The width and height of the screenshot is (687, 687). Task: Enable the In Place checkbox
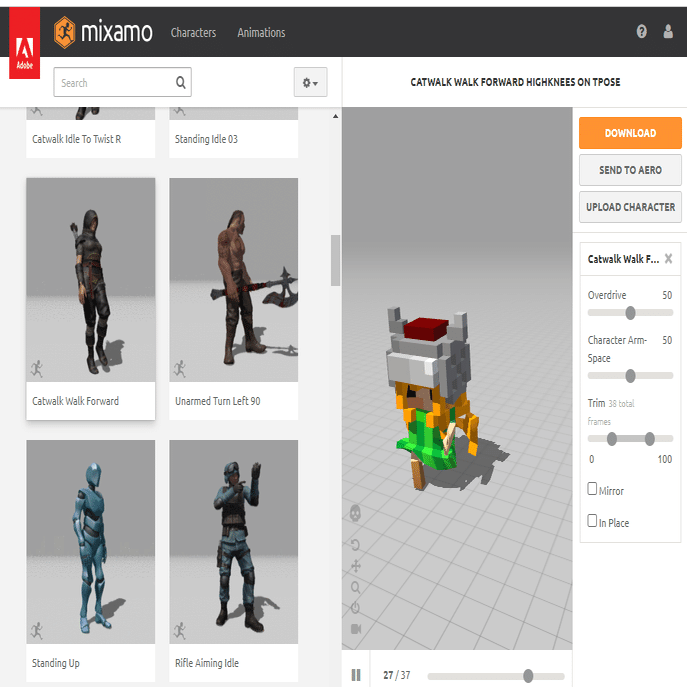[592, 521]
